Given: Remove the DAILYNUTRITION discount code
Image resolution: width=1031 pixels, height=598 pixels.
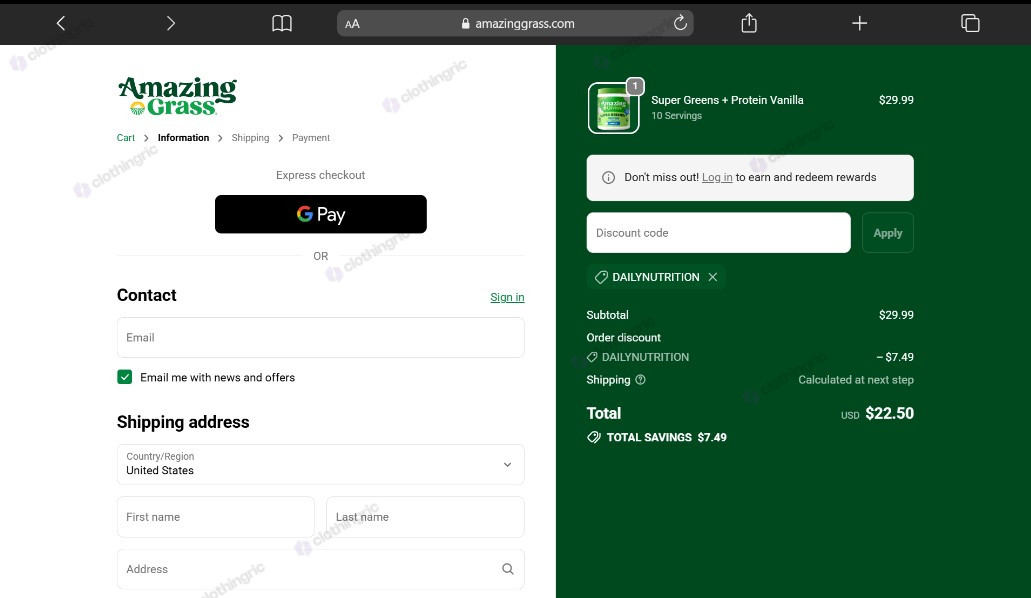Looking at the screenshot, I should [713, 277].
